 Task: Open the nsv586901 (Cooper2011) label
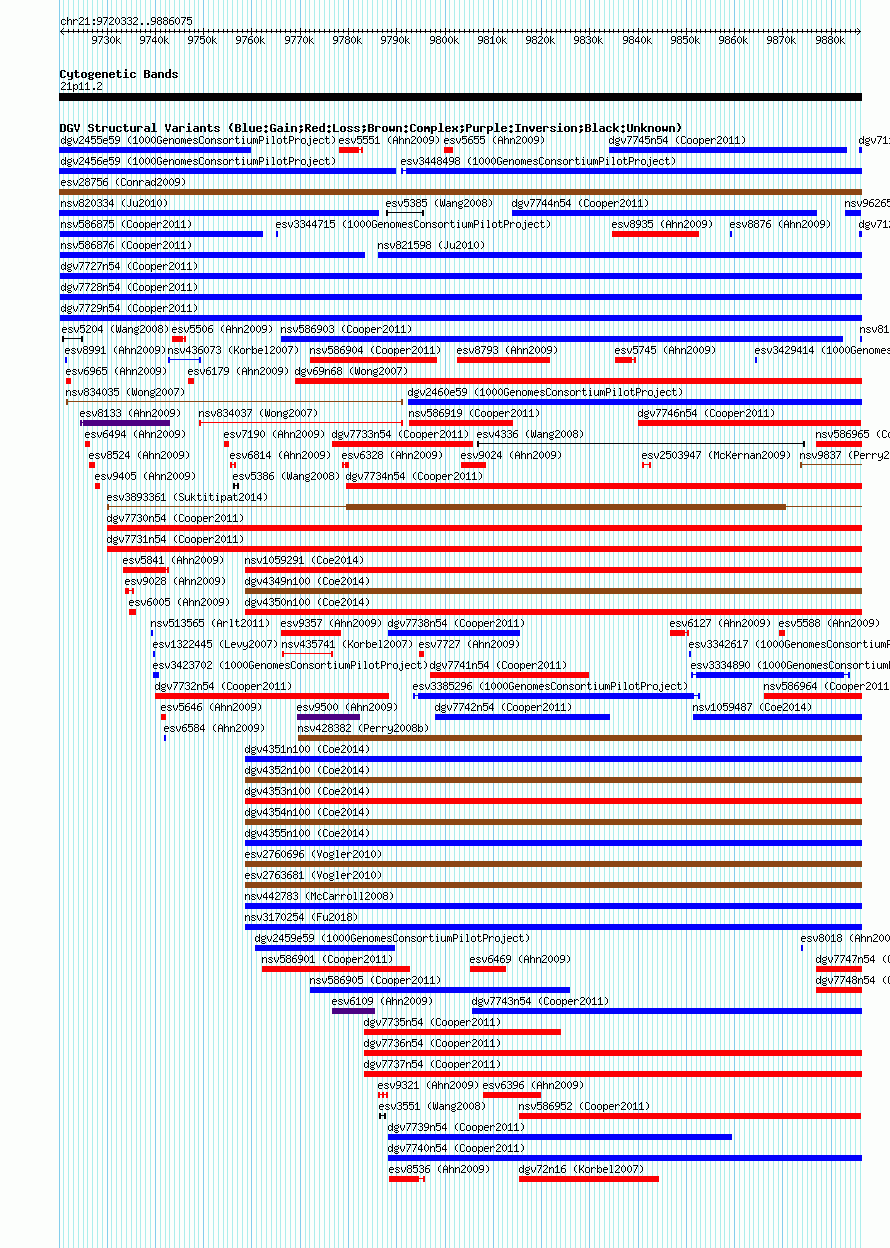pyautogui.click(x=328, y=959)
